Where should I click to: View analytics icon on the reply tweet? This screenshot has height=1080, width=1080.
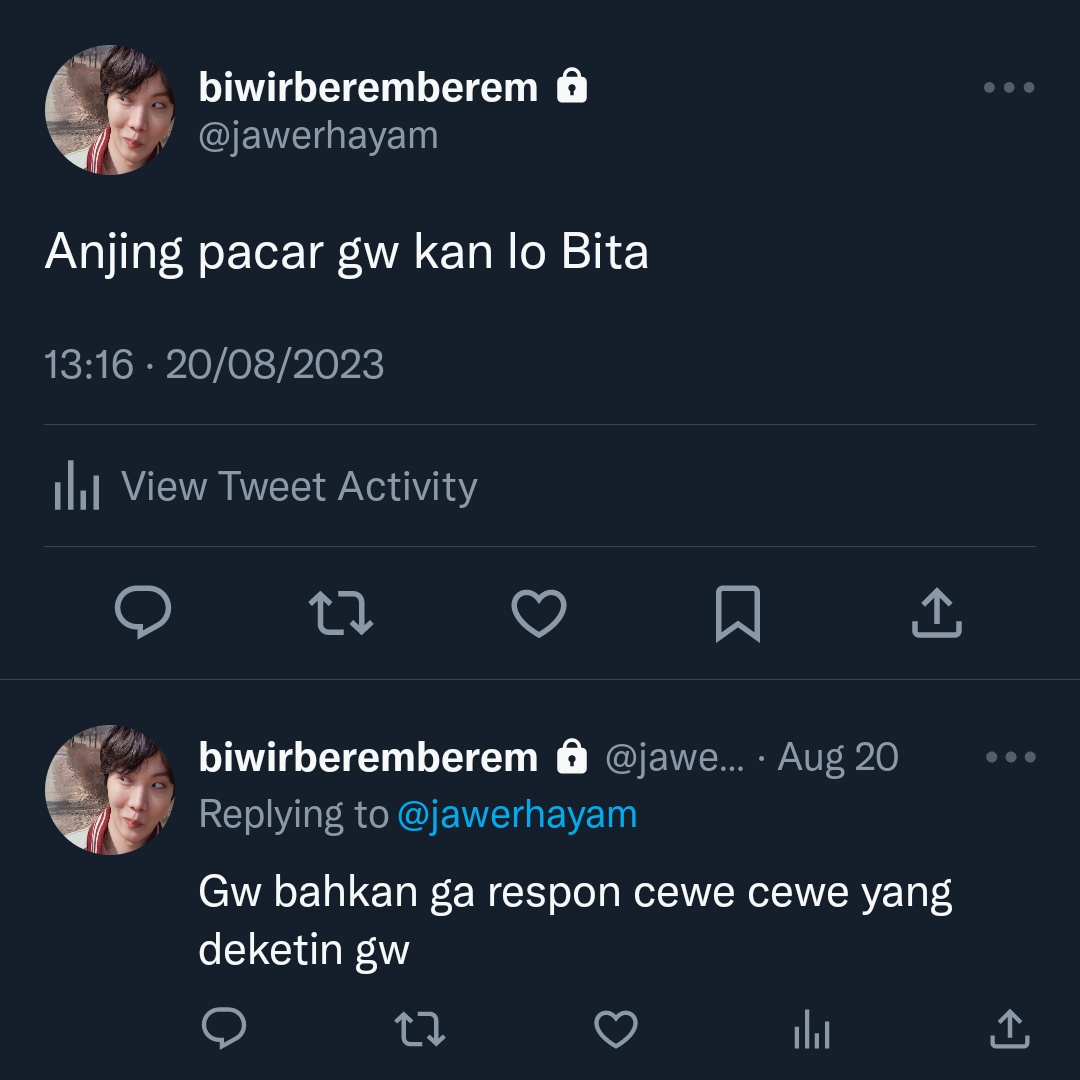811,1029
